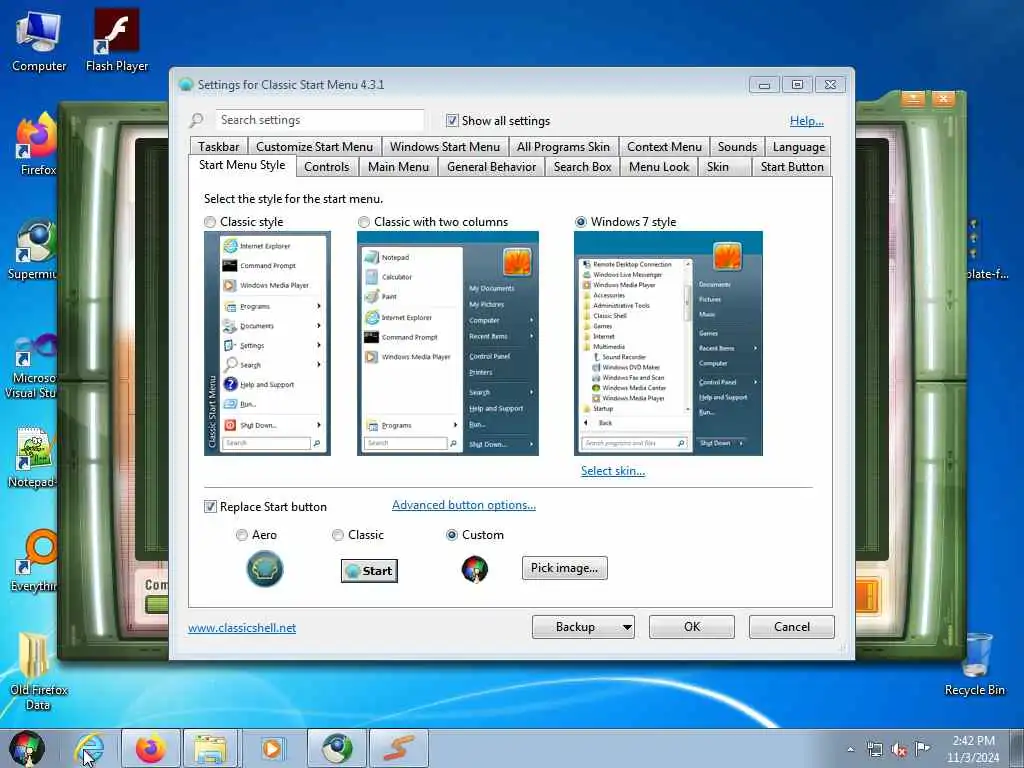Launch the Firefox desktop shortcut
Image resolution: width=1024 pixels, height=768 pixels.
pyautogui.click(x=38, y=145)
